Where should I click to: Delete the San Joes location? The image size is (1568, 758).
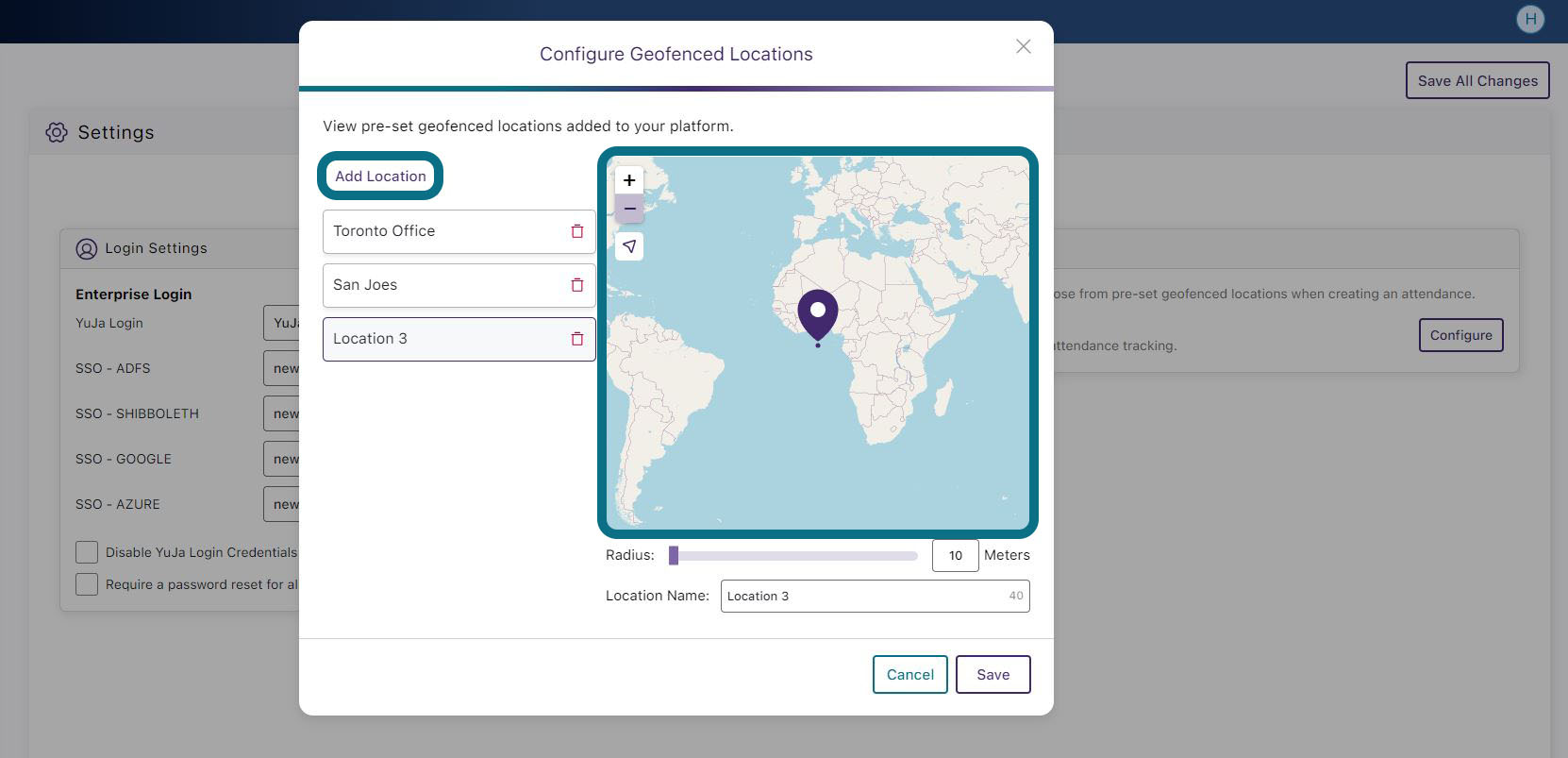pos(577,285)
